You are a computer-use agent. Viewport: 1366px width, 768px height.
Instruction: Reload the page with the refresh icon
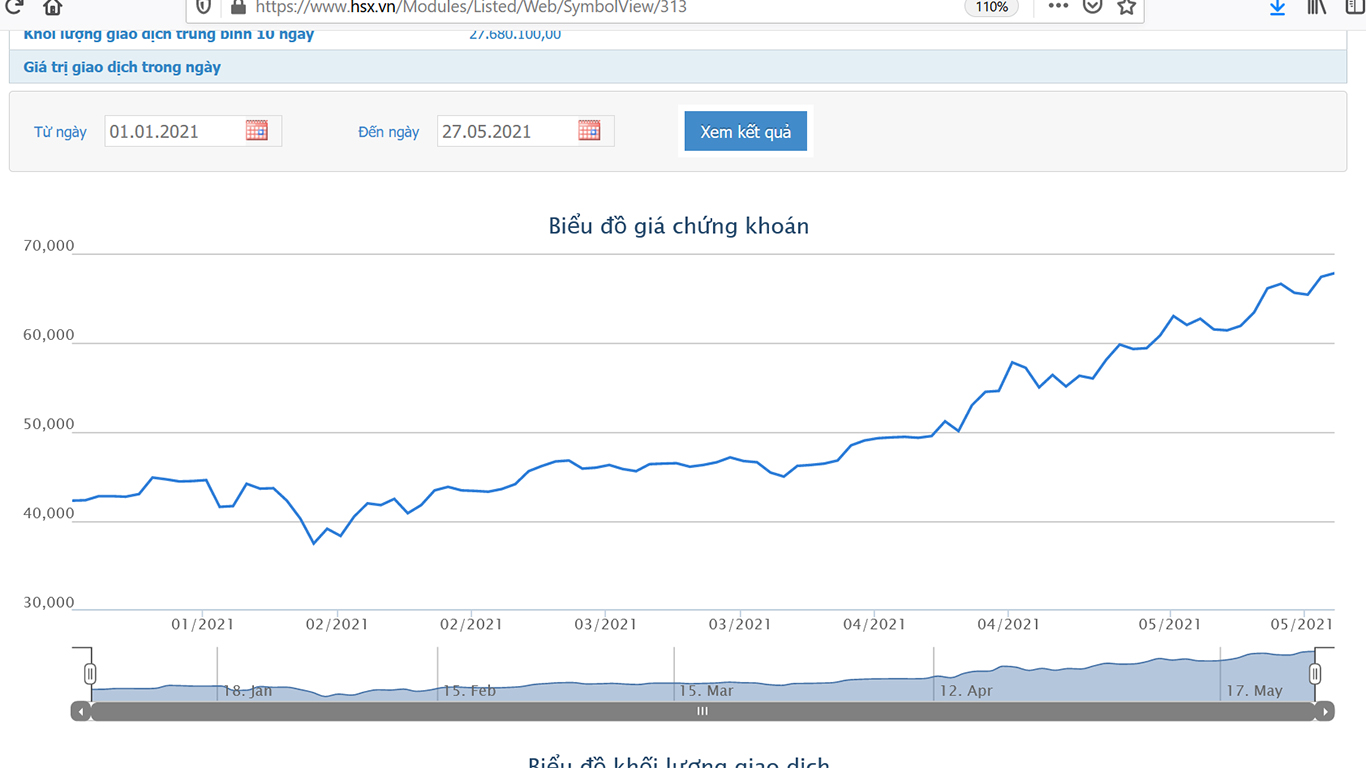point(14,6)
